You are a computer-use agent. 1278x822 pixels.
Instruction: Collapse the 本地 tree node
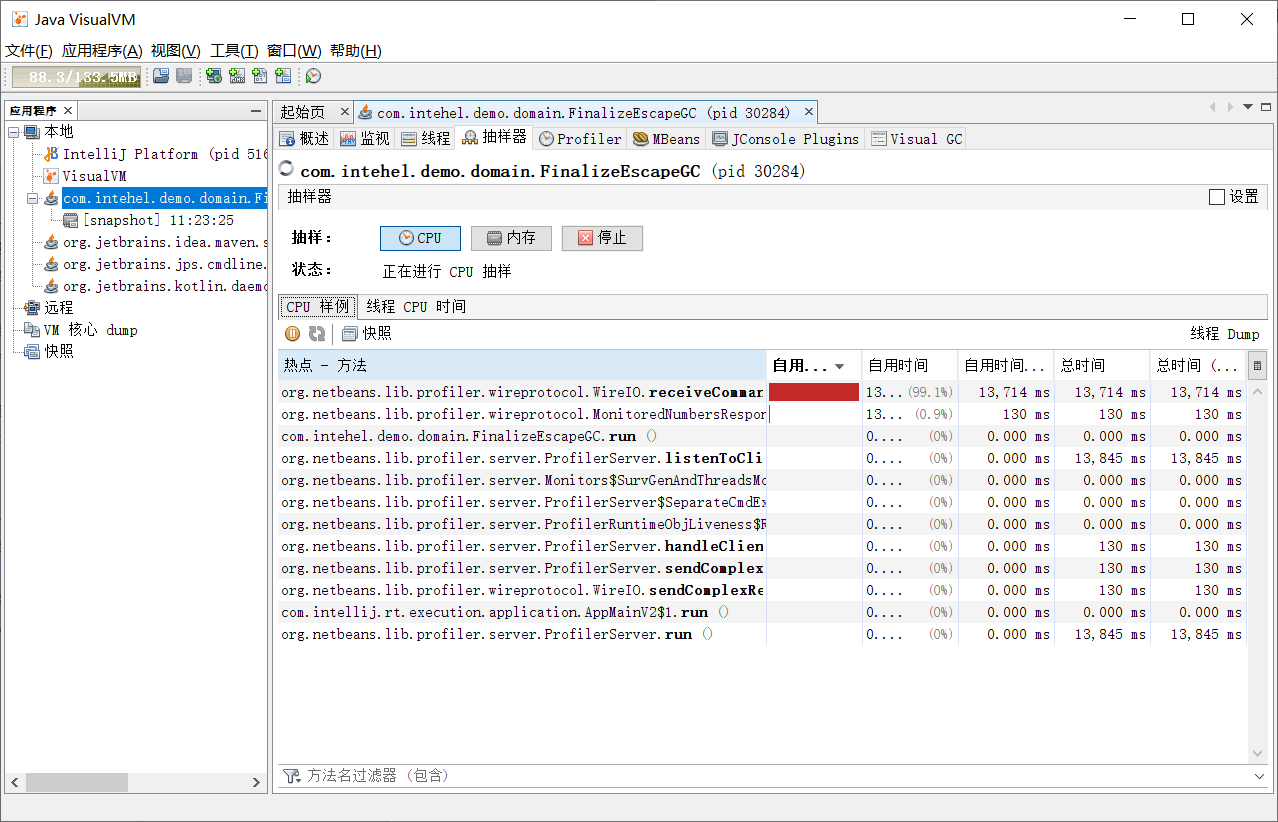13,132
